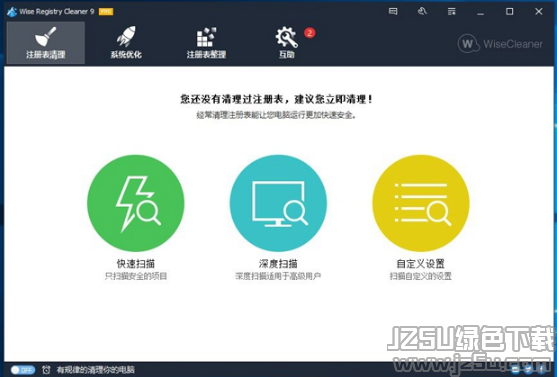Maximize the Wise Registry Cleaner window
Viewport: 557px width, 377px height.
(x=509, y=12)
